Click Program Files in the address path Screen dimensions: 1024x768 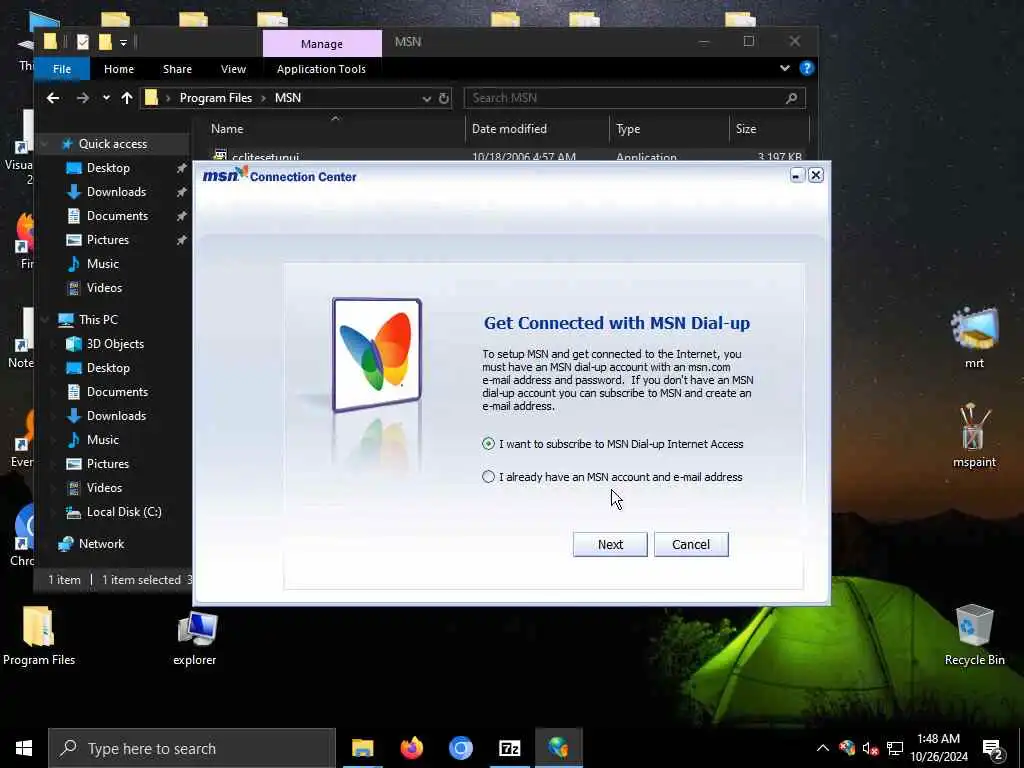216,98
